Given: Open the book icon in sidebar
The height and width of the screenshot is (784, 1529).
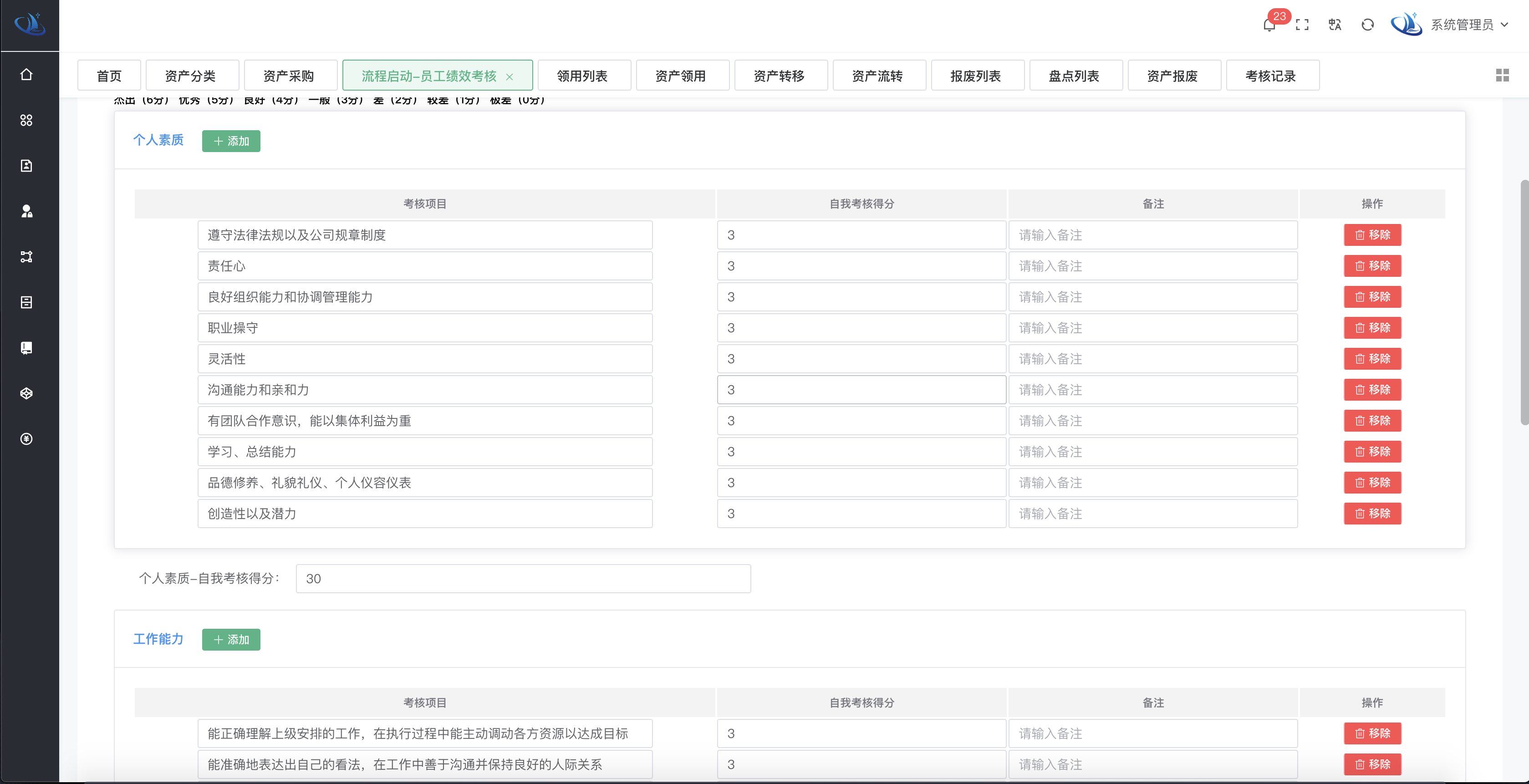Looking at the screenshot, I should click(x=26, y=348).
